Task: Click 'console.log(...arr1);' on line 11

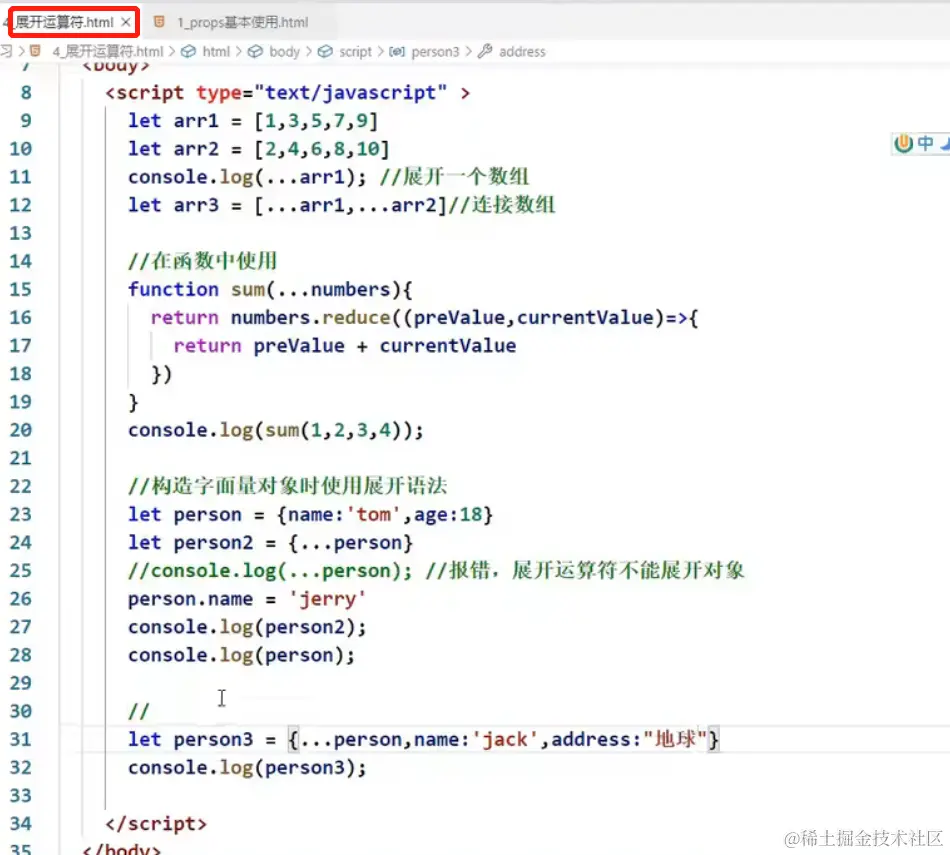Action: [x=247, y=177]
